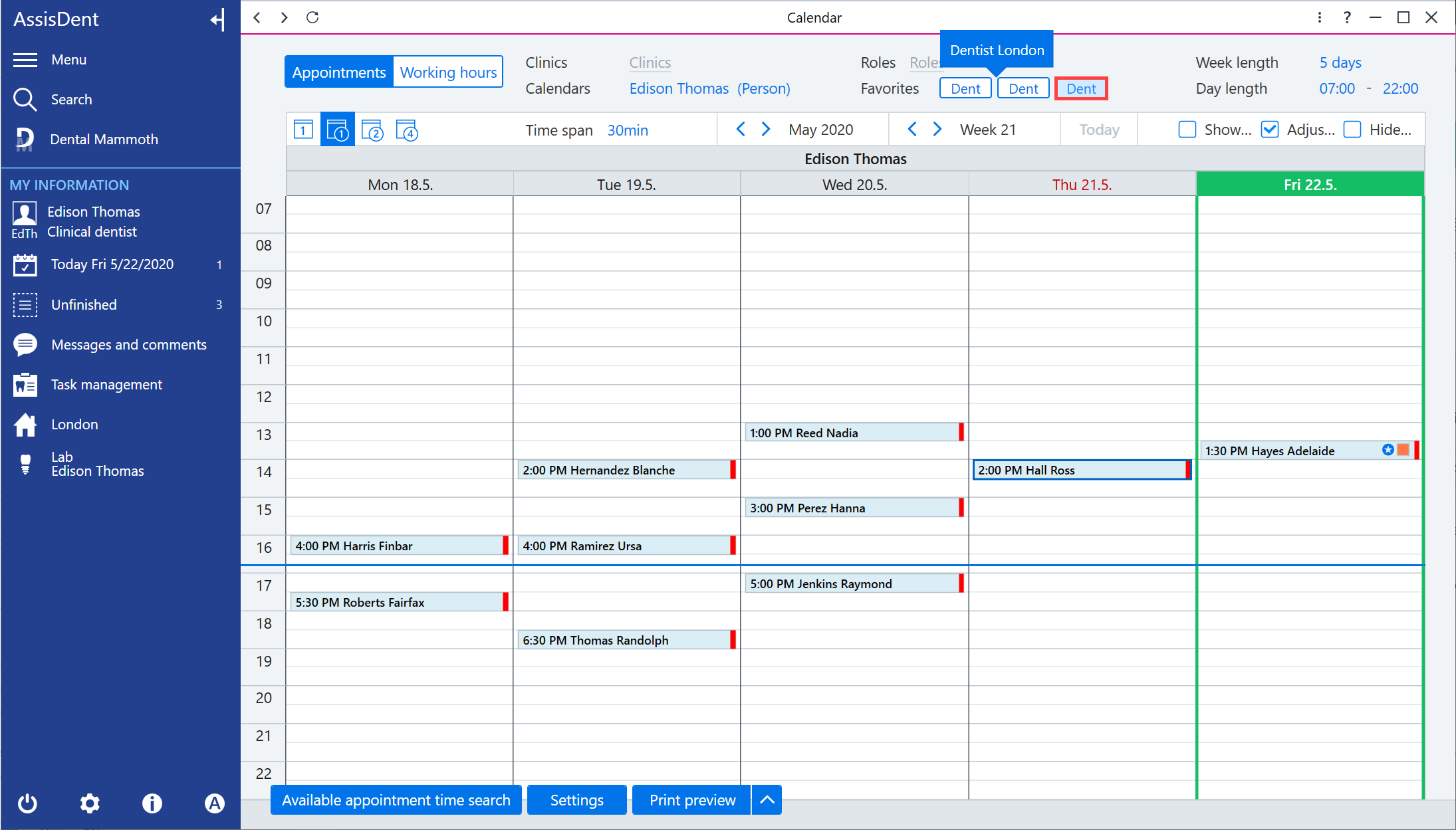Select the Appointments tab
Screen dimensions: 1456x830
click(339, 72)
